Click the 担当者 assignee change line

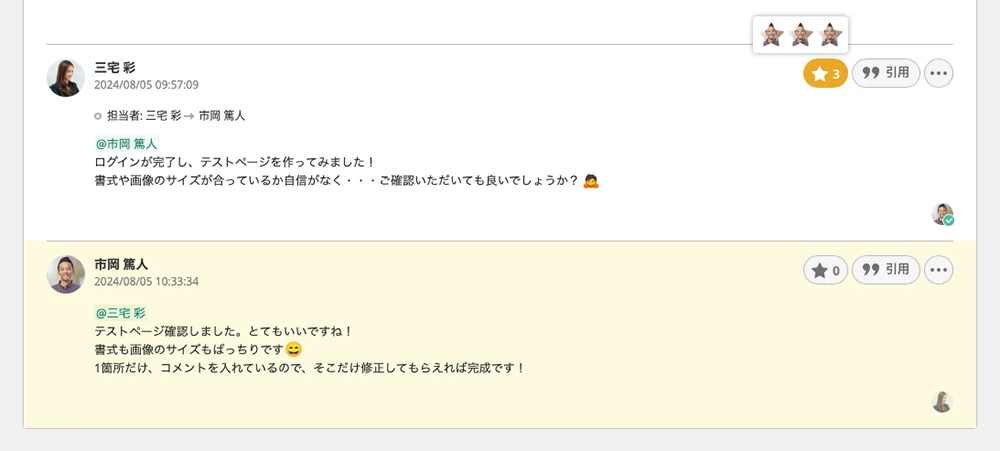click(x=176, y=116)
